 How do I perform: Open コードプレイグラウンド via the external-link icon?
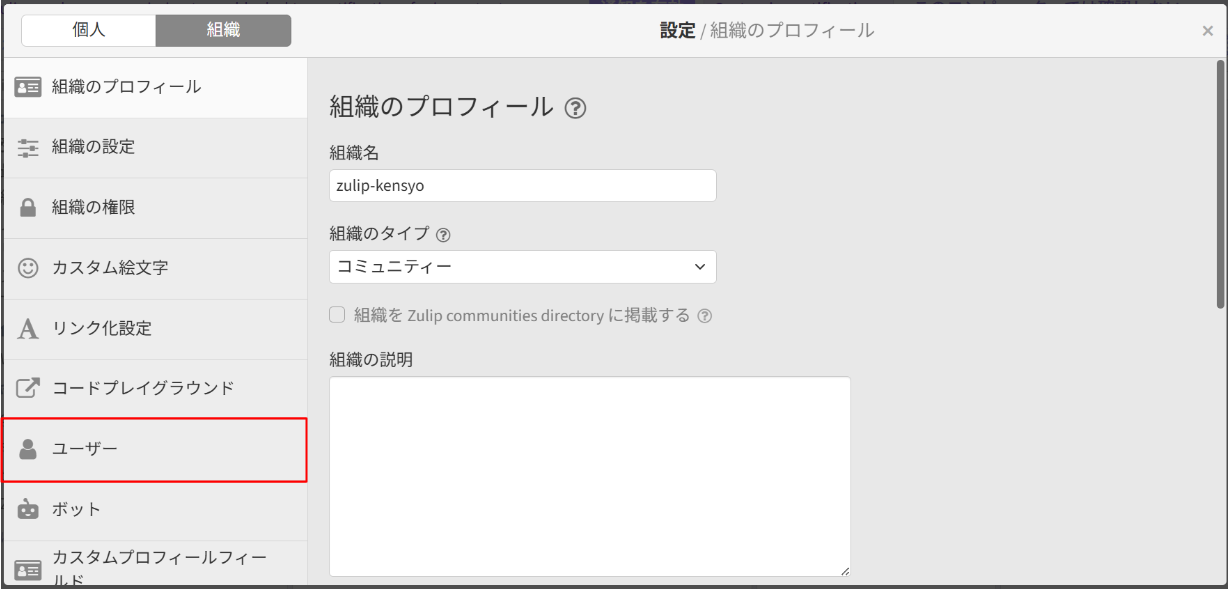pos(30,388)
